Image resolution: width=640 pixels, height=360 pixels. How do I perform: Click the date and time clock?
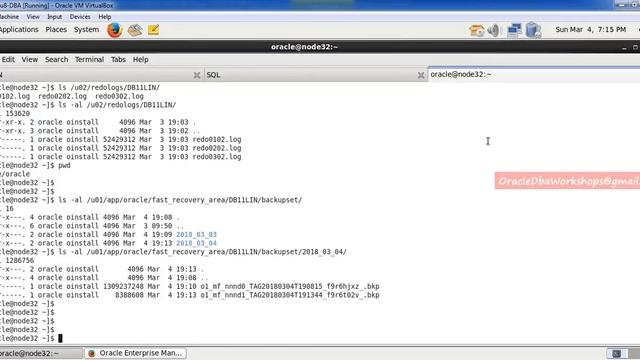(x=590, y=29)
